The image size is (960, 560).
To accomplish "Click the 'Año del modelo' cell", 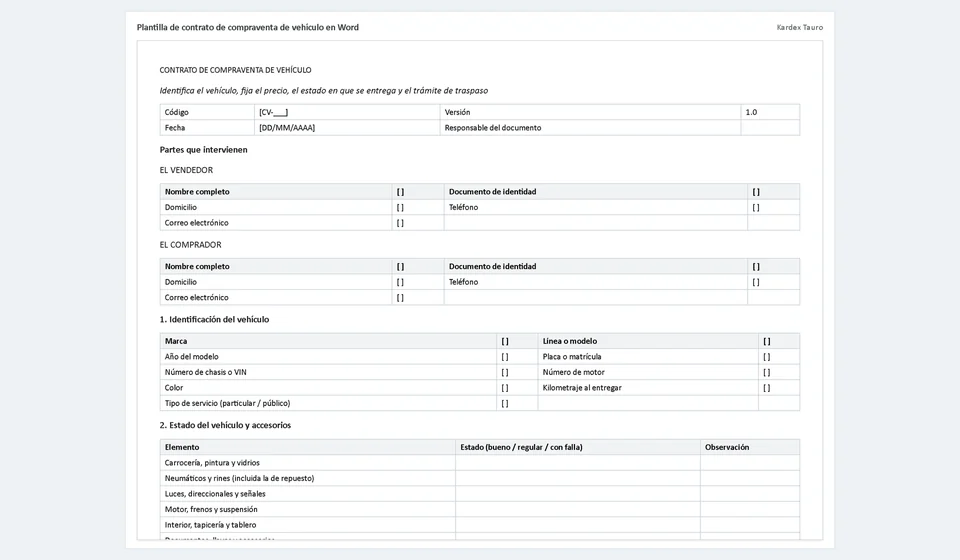I will (x=328, y=357).
